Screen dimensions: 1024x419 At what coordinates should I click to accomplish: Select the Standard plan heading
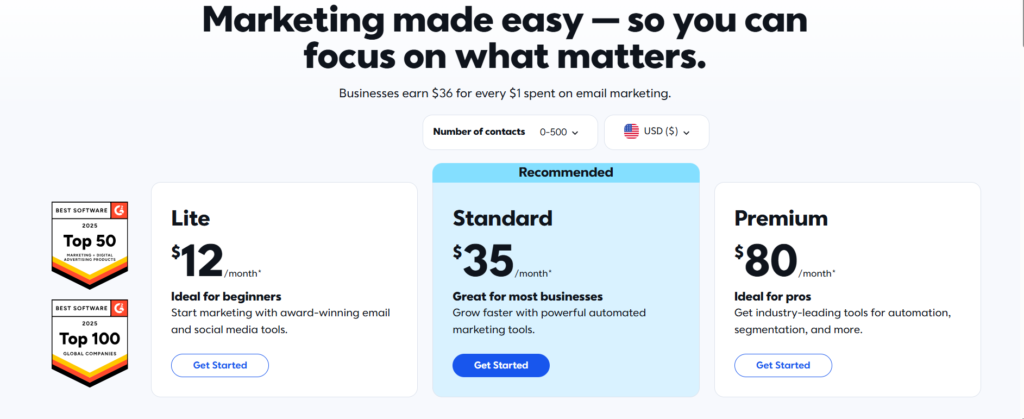(502, 218)
